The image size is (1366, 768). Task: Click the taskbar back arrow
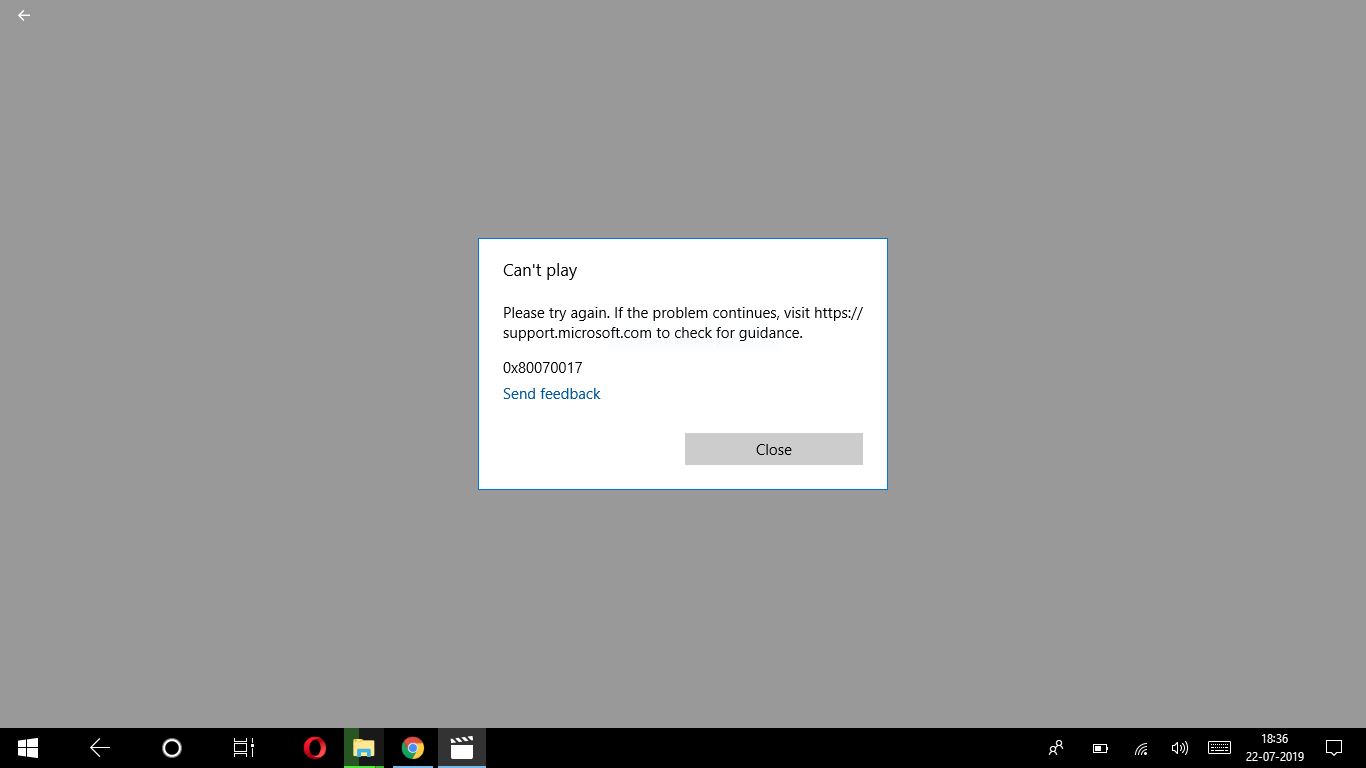pyautogui.click(x=99, y=747)
